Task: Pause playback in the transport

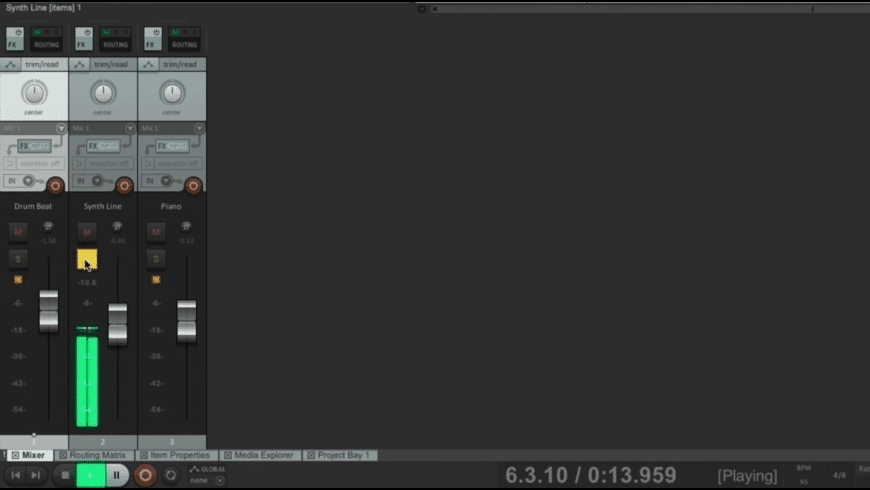Action: point(117,476)
